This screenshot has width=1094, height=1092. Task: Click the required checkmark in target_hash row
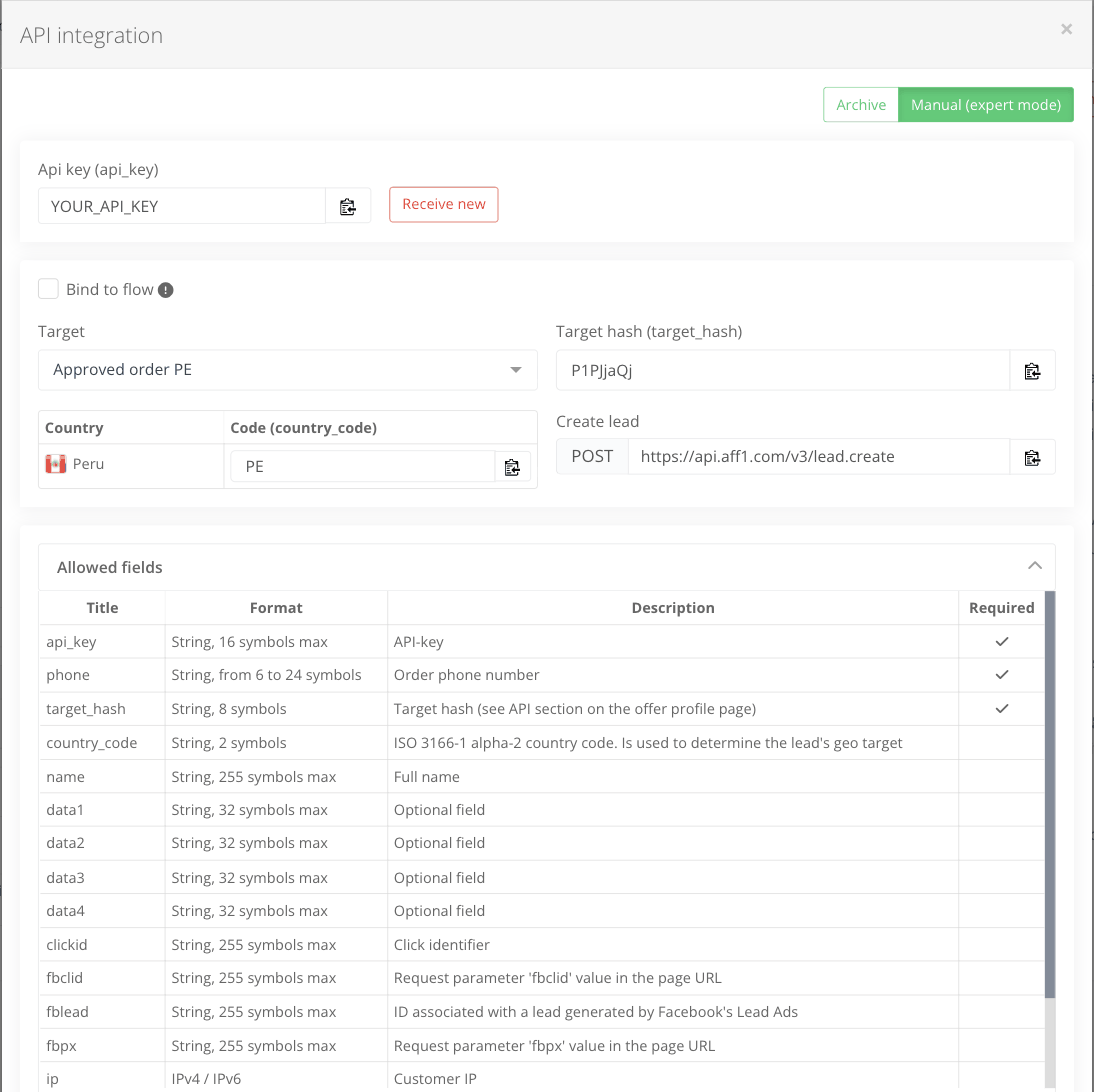tap(1002, 708)
